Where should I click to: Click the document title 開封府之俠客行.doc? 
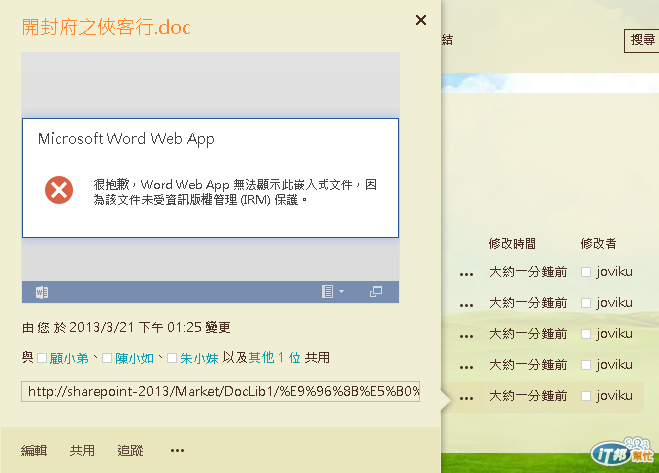pos(106,27)
